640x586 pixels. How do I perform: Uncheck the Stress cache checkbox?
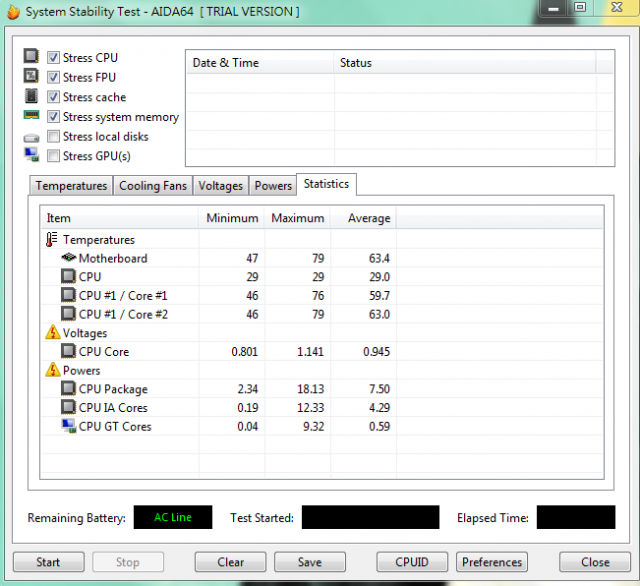[53, 97]
